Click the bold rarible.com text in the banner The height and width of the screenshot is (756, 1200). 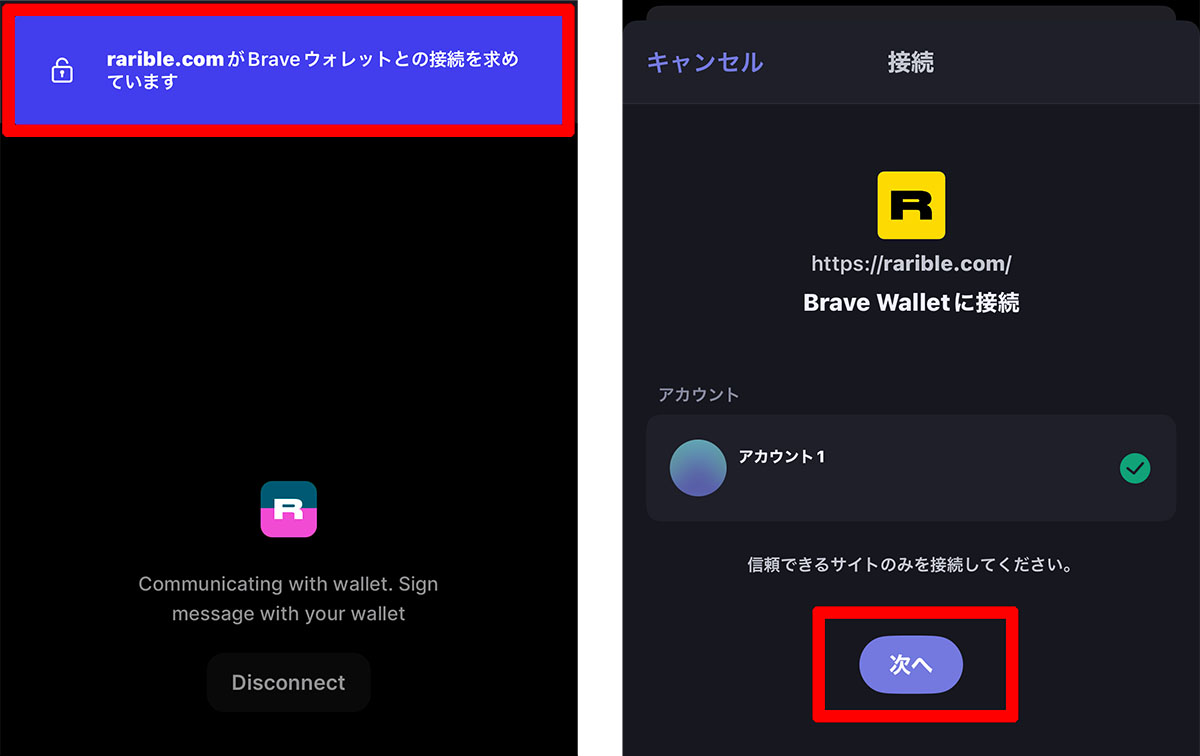pos(165,59)
